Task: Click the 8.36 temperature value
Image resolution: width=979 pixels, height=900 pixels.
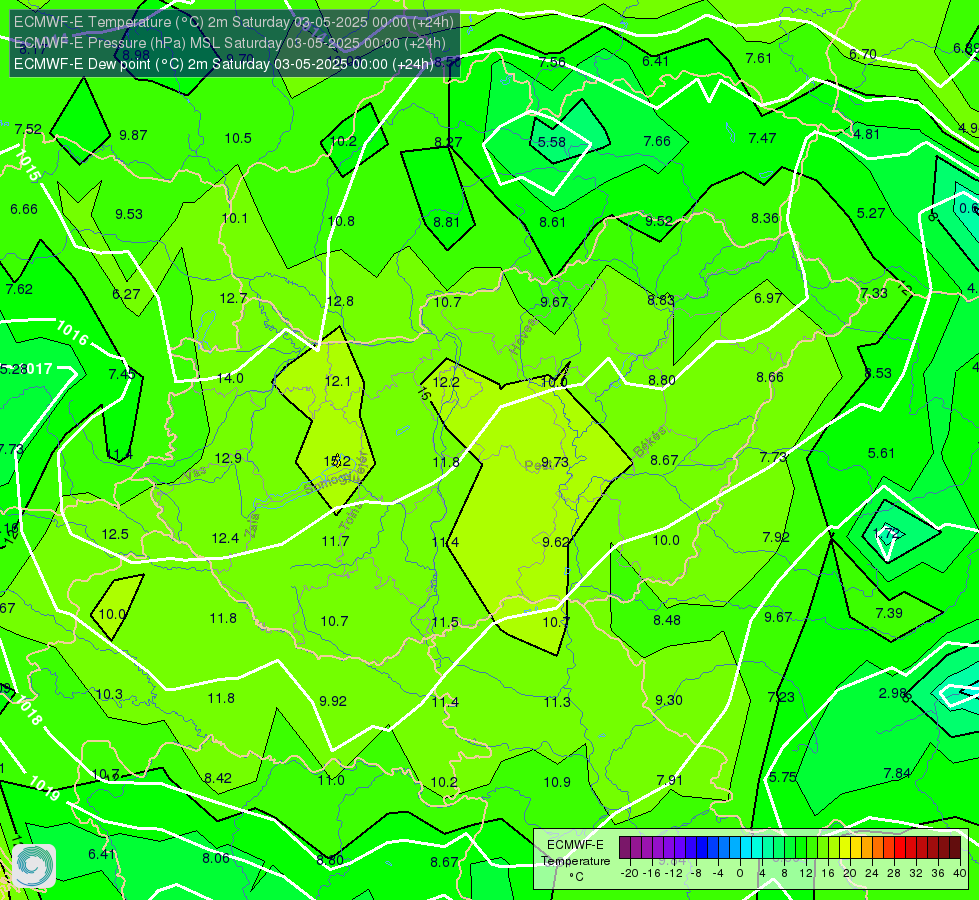Action: pyautogui.click(x=765, y=218)
